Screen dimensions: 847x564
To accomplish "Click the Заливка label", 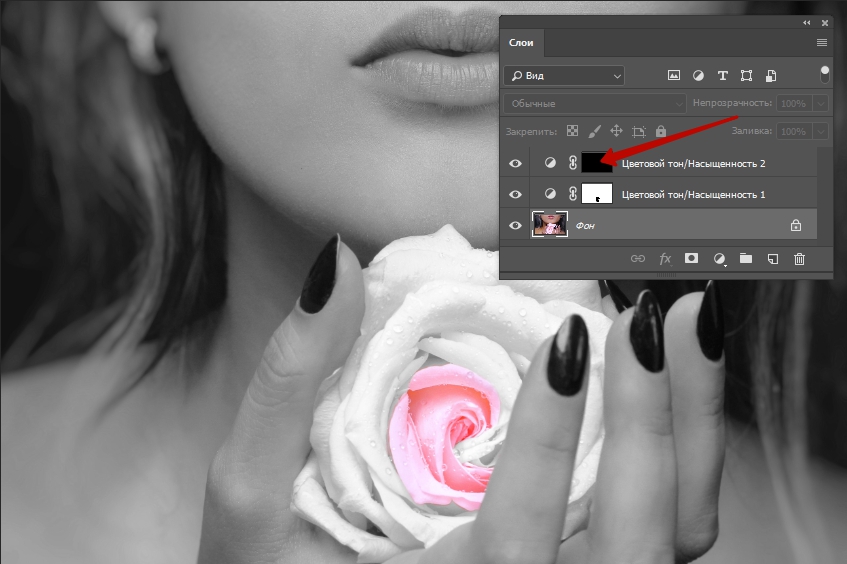I will coord(751,131).
